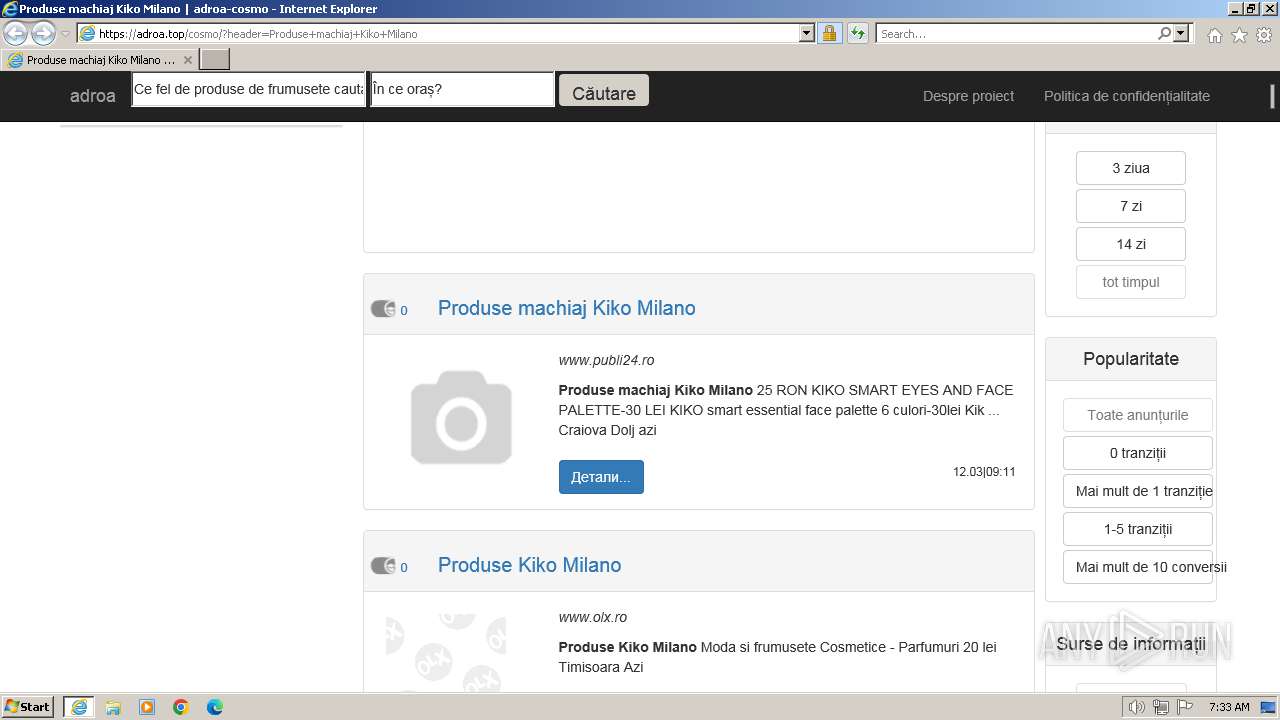The width and height of the screenshot is (1280, 720).
Task: Open Produse machiaj Kiko Milano listing title
Action: point(567,308)
